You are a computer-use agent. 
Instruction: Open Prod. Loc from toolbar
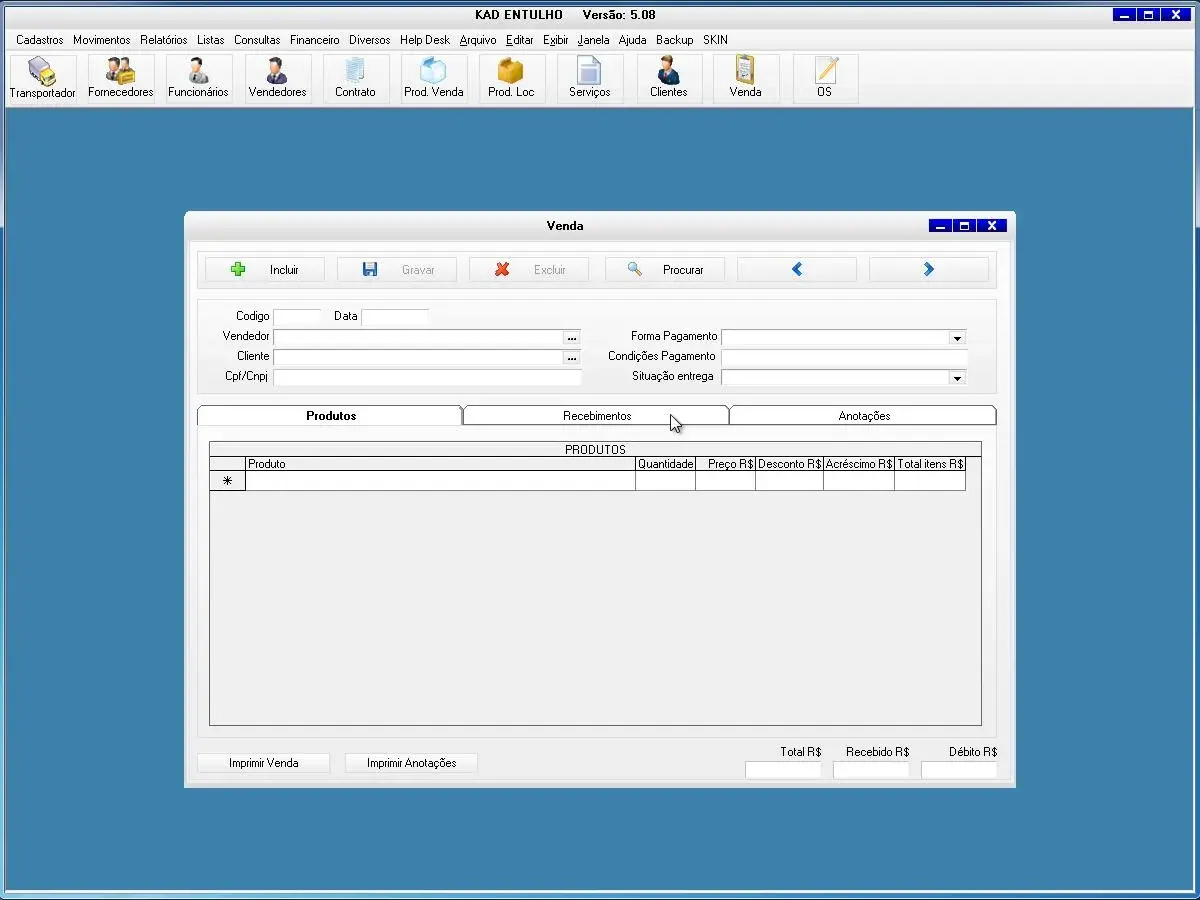(x=511, y=78)
